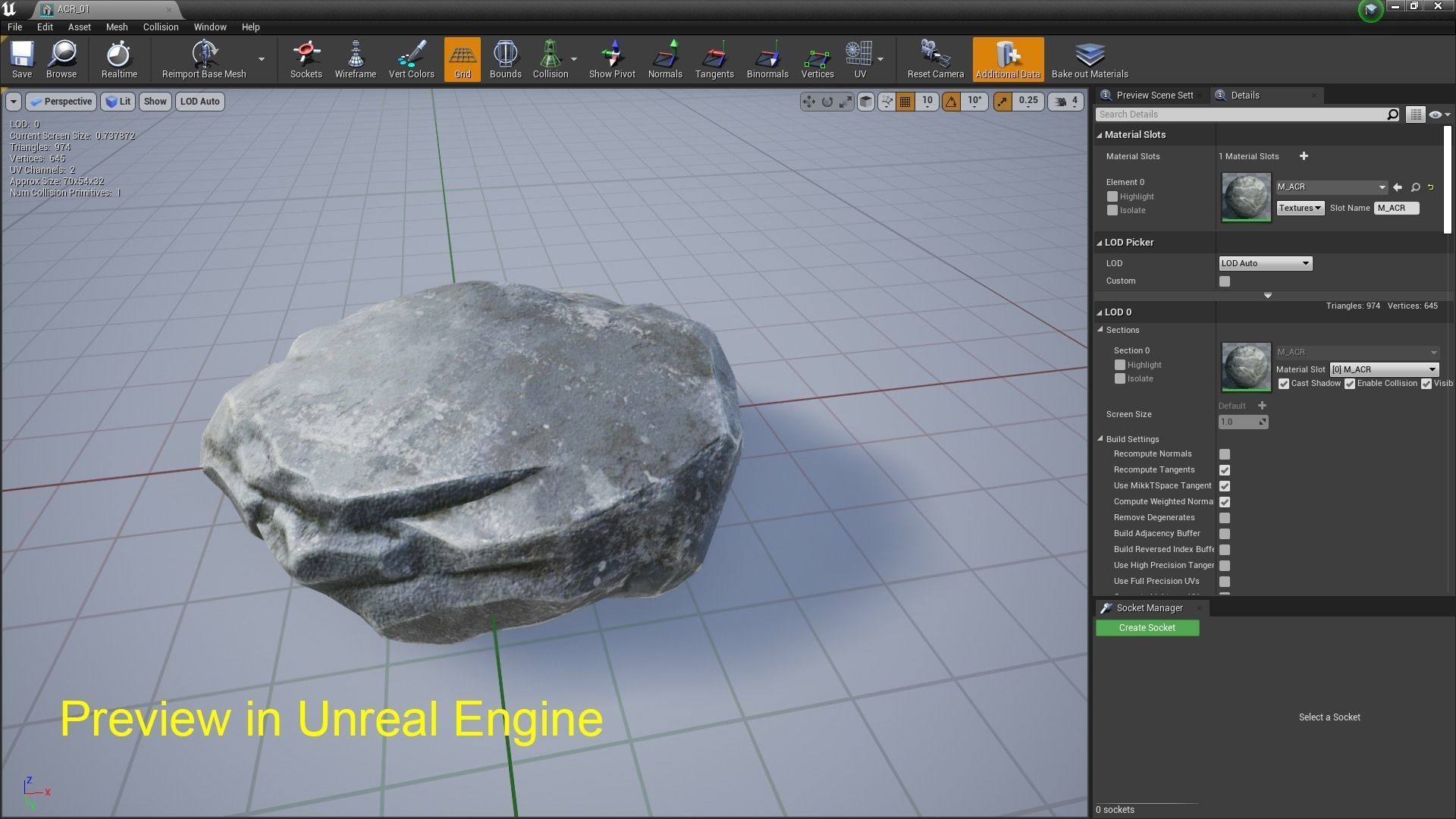This screenshot has width=1456, height=819.
Task: Open the Mesh menu
Action: [x=116, y=27]
